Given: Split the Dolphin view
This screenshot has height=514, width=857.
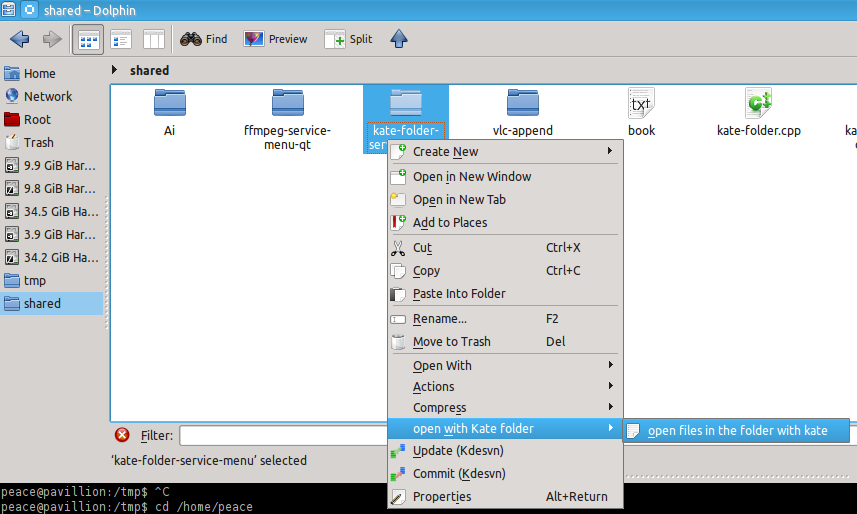Looking at the screenshot, I should pyautogui.click(x=348, y=39).
